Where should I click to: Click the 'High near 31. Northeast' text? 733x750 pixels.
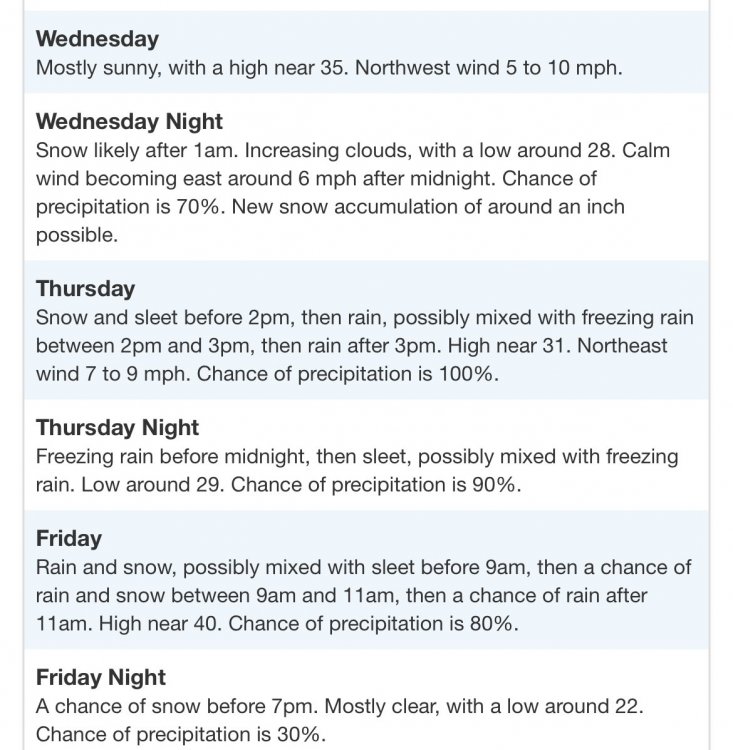[x=557, y=346]
